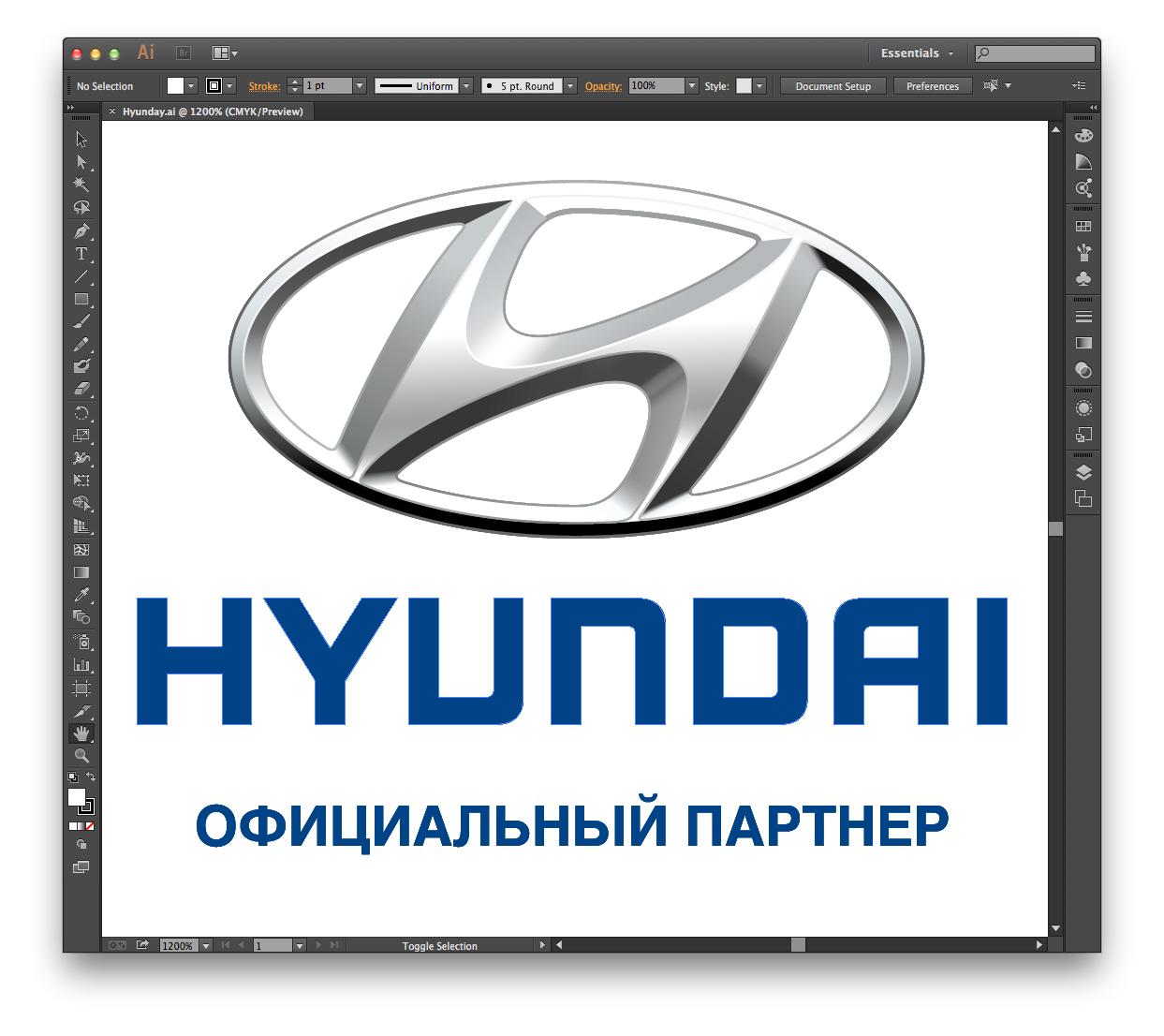The width and height of the screenshot is (1164, 1036).
Task: Open the Uniform width profile dropdown
Action: [466, 86]
